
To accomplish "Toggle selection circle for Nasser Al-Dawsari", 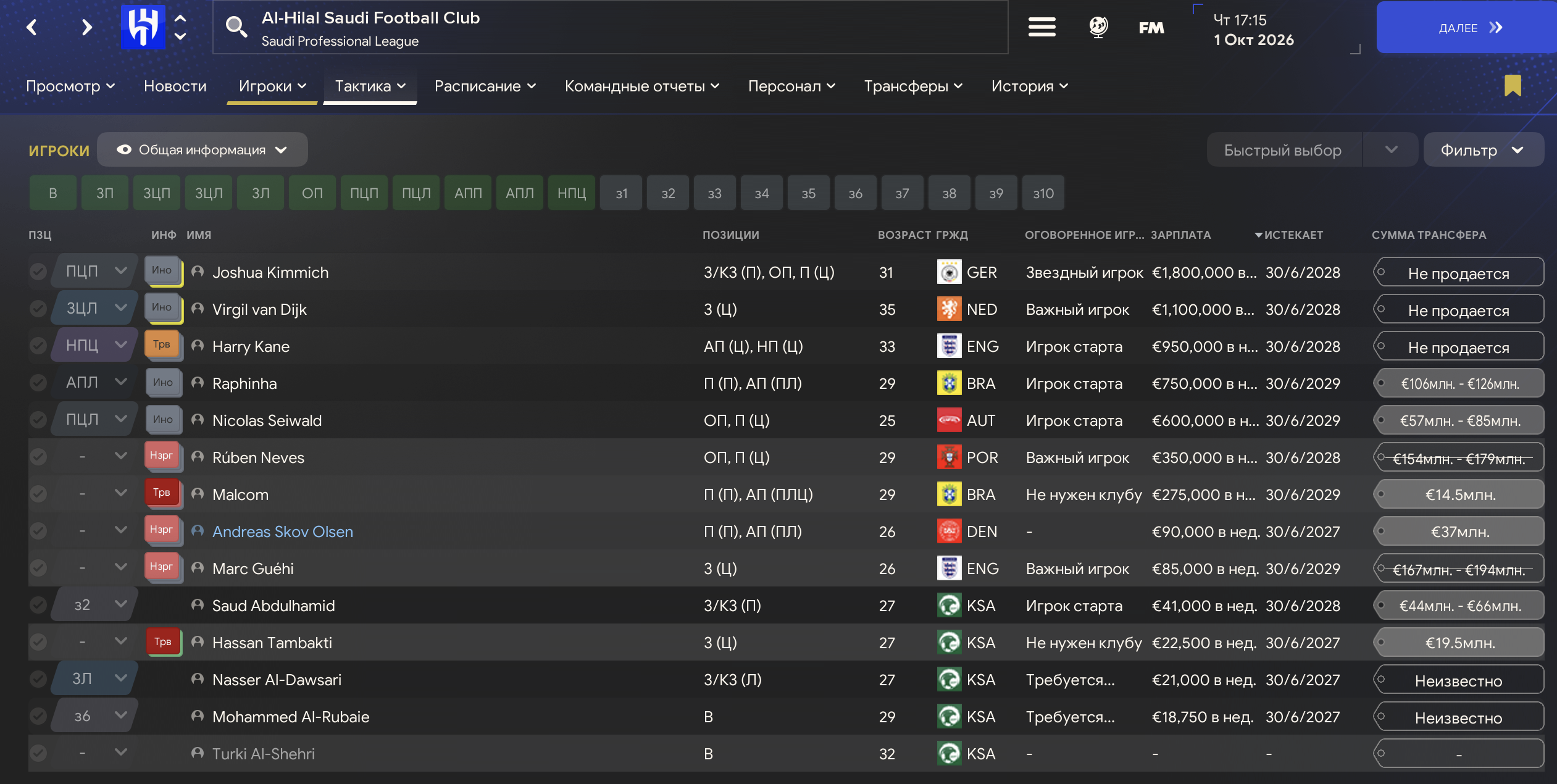I will coord(38,679).
